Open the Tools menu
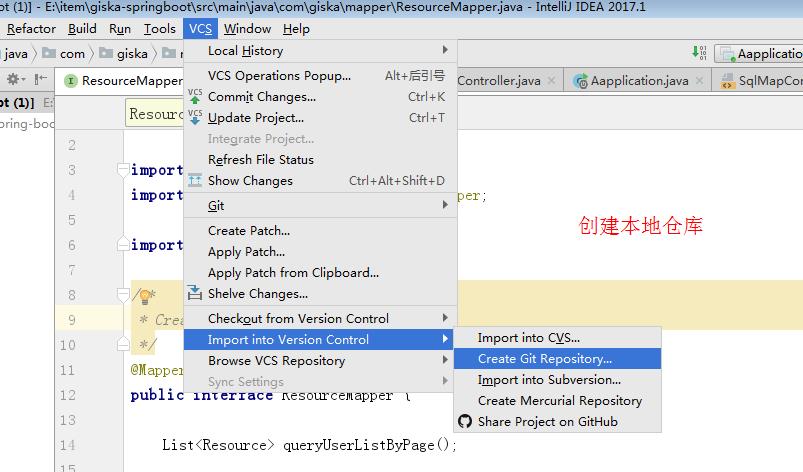803x472 pixels. click(x=159, y=29)
